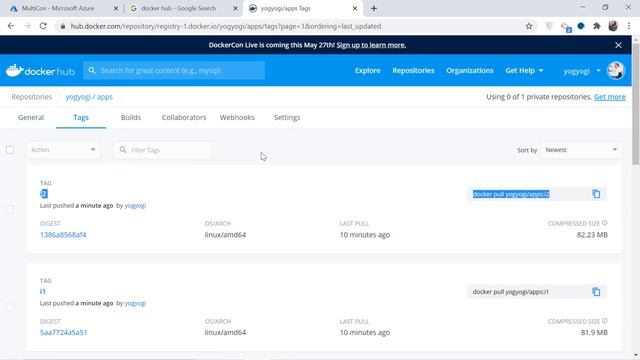Open the Collaborators tab
The height and width of the screenshot is (360, 640).
pyautogui.click(x=184, y=117)
